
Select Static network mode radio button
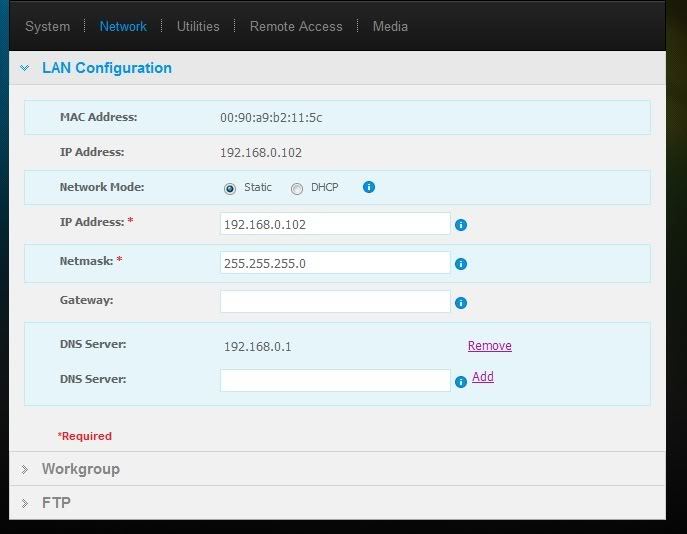pos(230,188)
